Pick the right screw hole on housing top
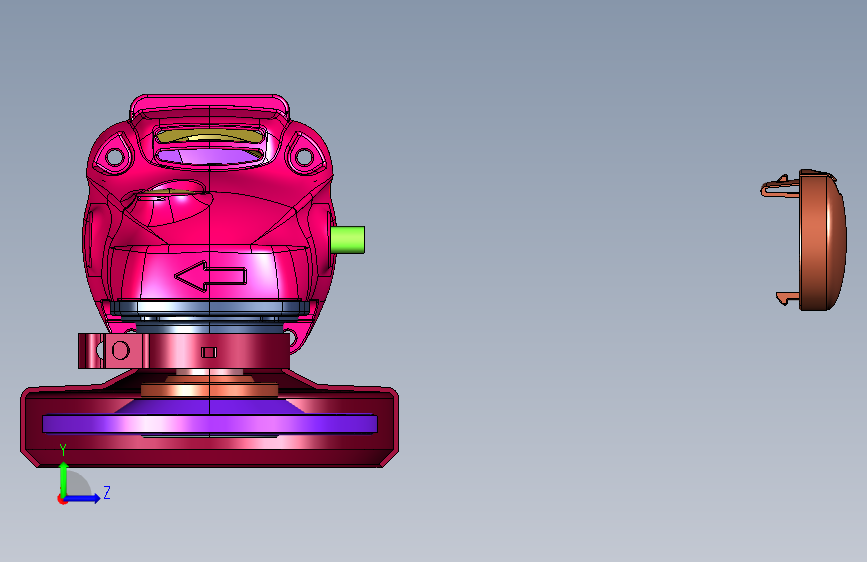 tap(304, 157)
